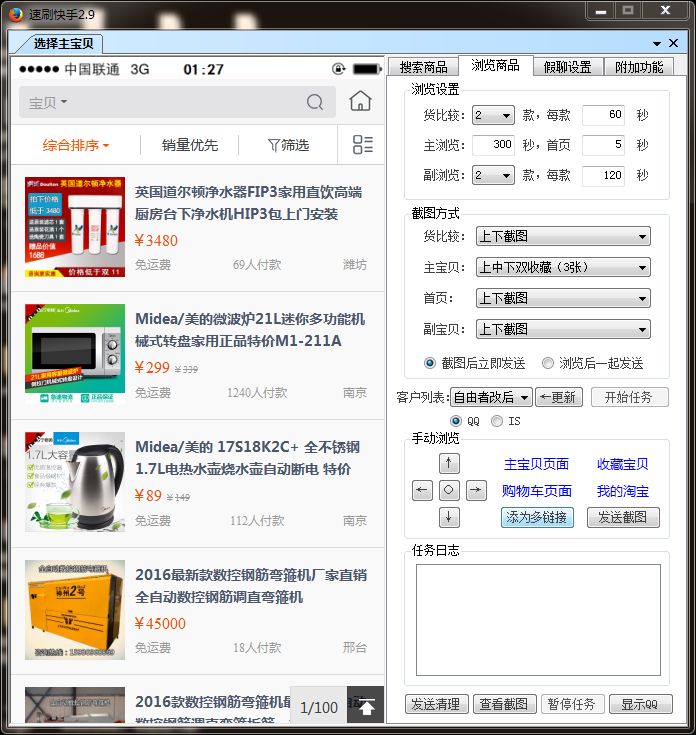Click 首页 seconds field showing 5
This screenshot has height=735, width=696.
click(603, 145)
